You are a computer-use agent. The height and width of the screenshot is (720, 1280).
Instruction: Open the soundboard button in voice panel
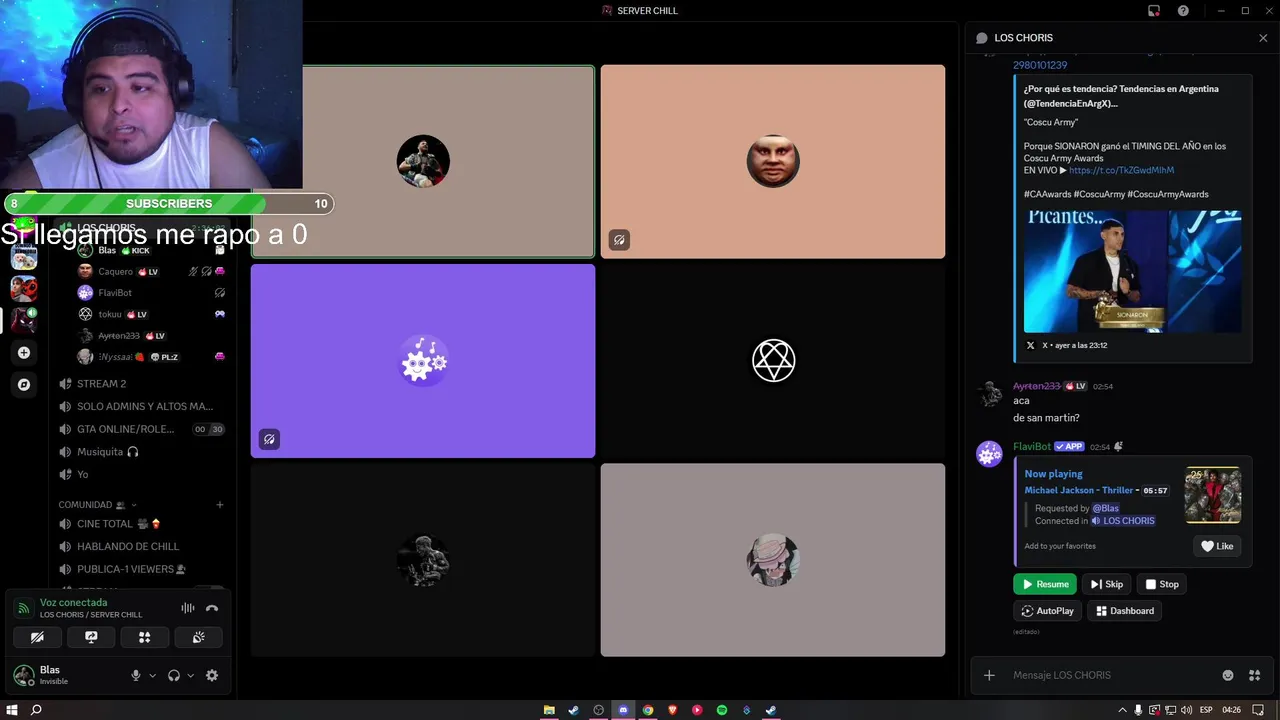coord(198,637)
